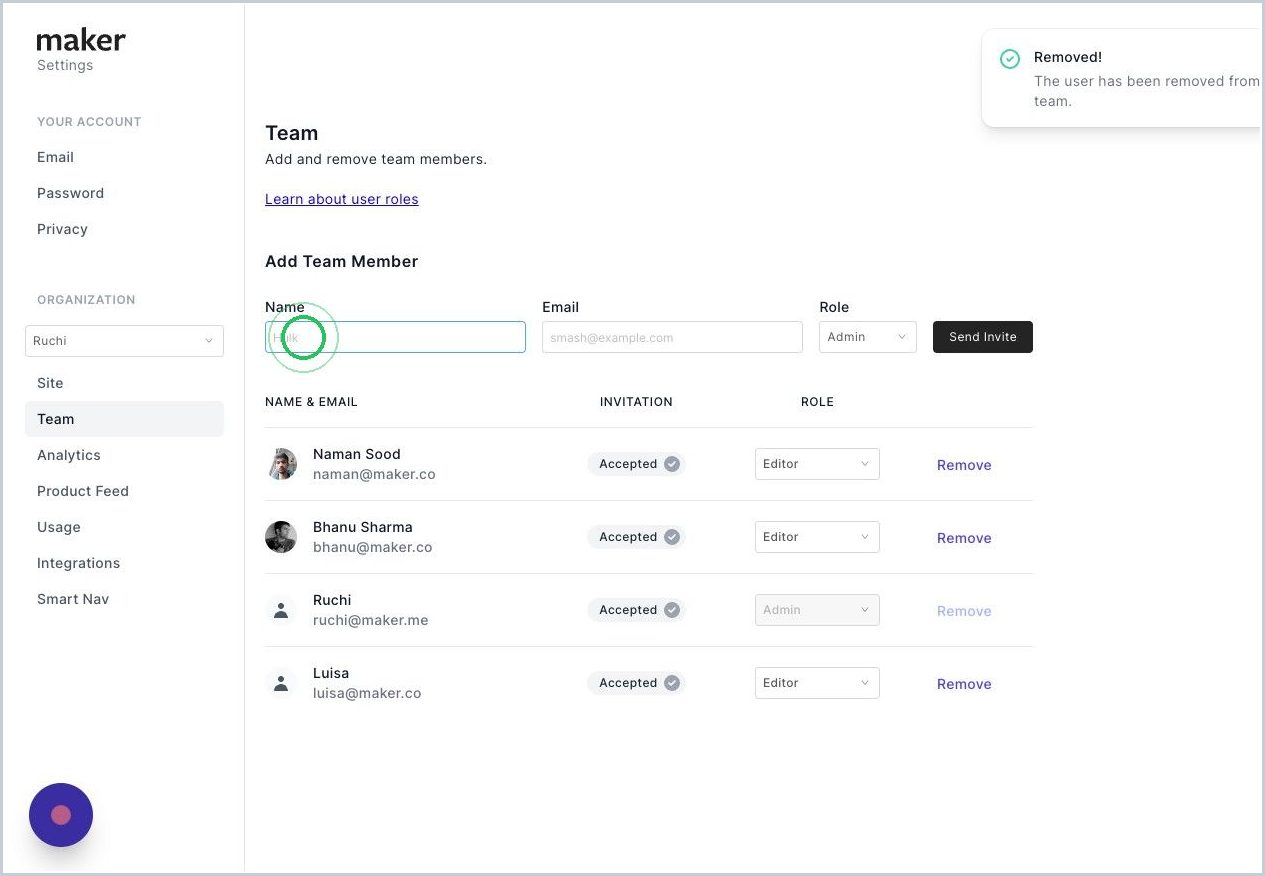The width and height of the screenshot is (1265, 876).
Task: Go to Site settings
Action: (50, 383)
